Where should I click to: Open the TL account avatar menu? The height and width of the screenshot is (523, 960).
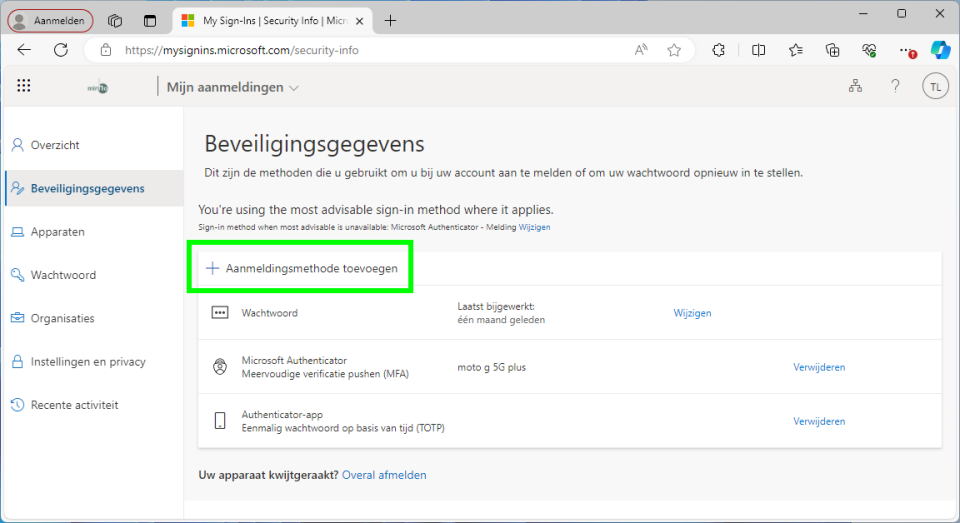point(935,87)
